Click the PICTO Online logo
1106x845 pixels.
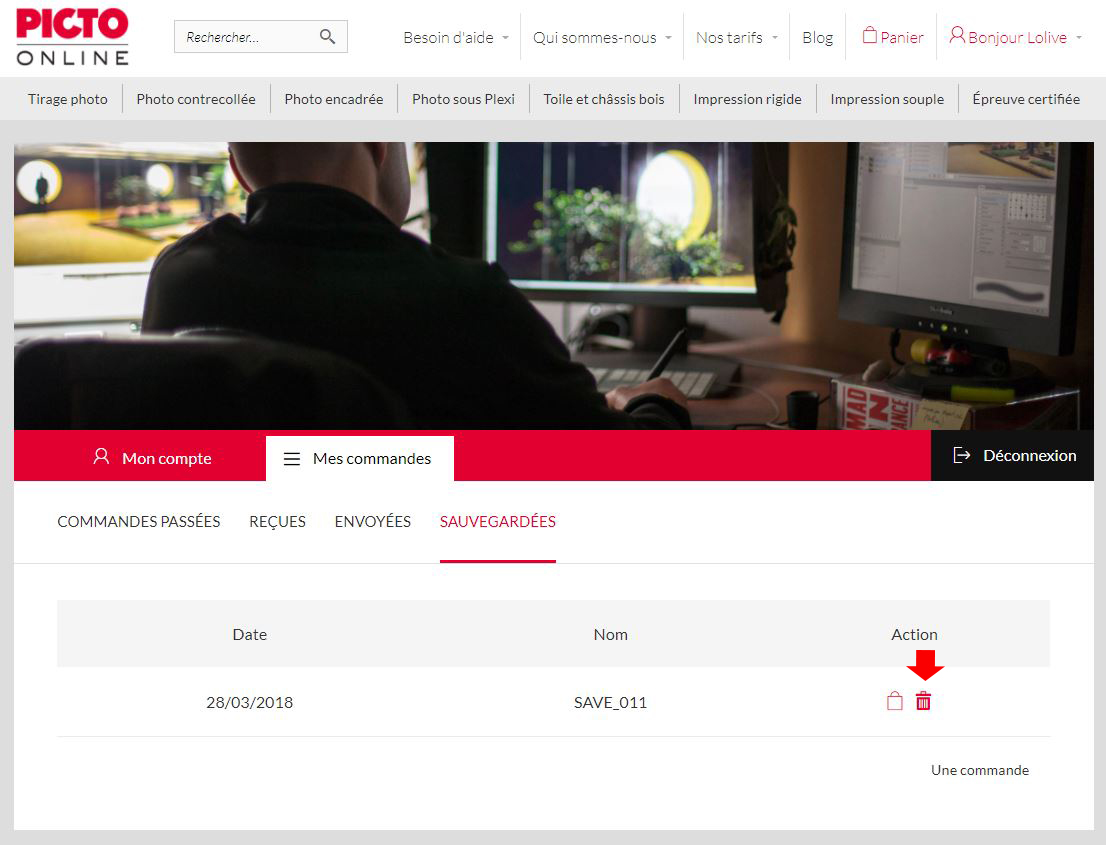tap(72, 37)
